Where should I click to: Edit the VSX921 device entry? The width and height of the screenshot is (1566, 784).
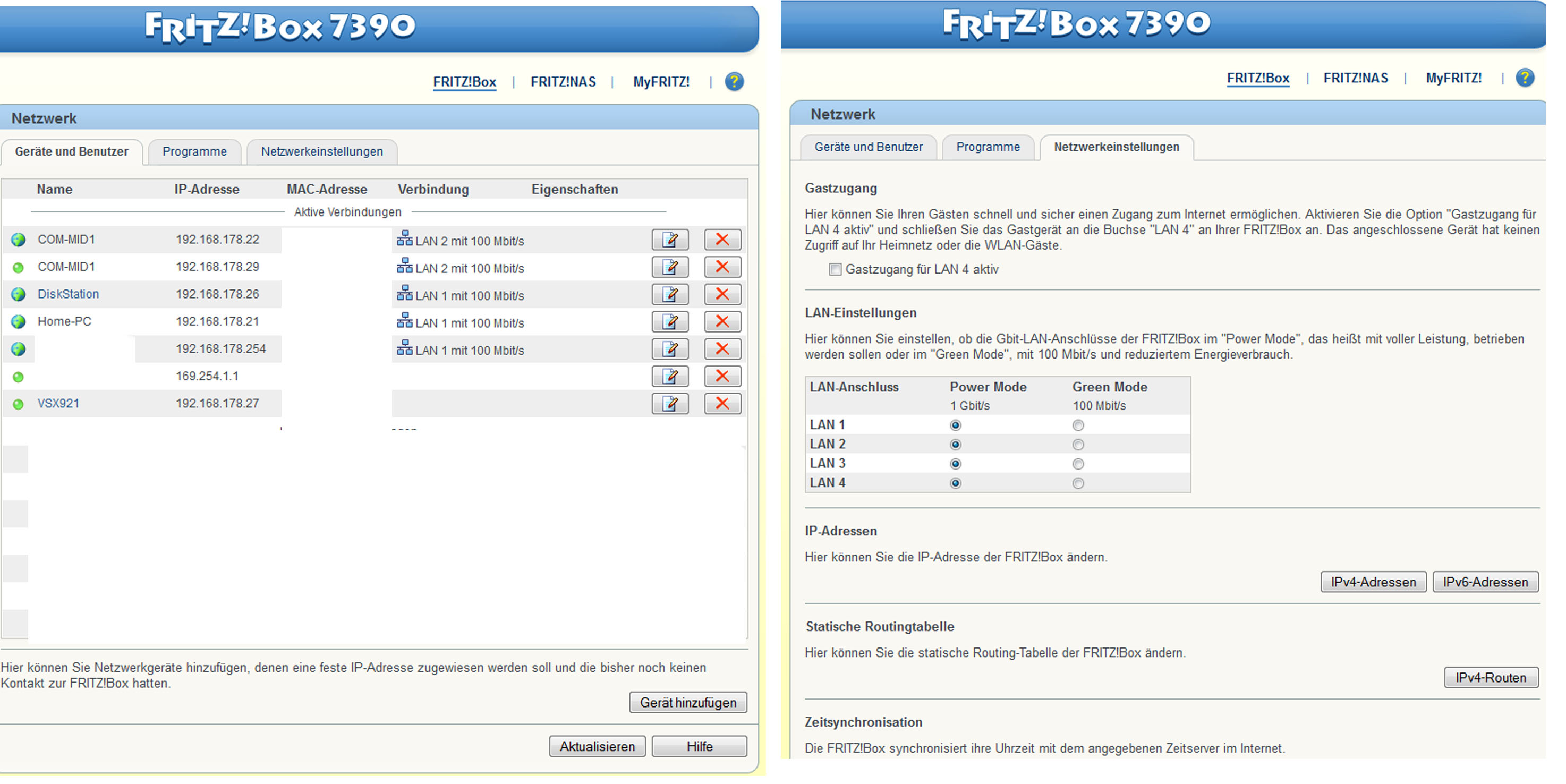tap(669, 404)
